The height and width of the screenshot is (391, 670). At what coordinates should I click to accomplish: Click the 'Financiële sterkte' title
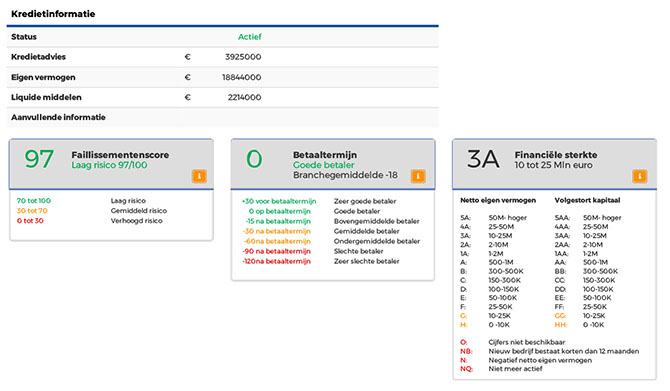pos(556,155)
